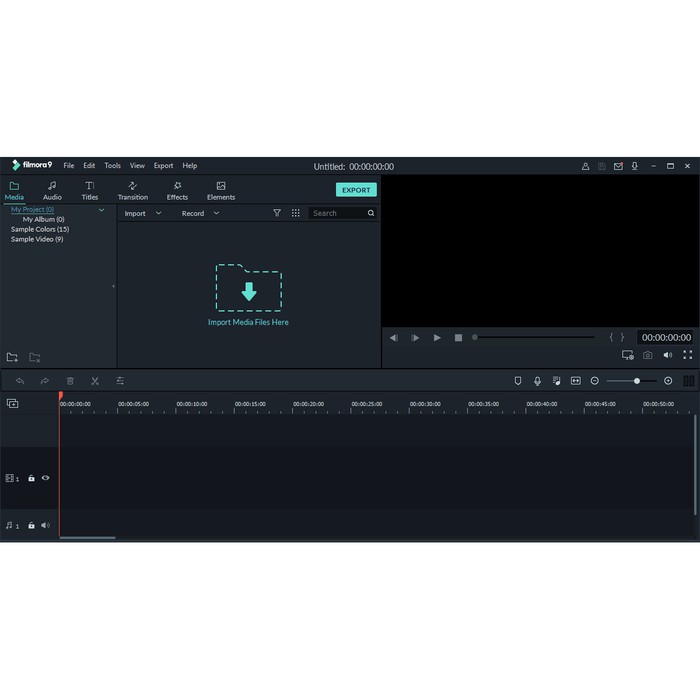This screenshot has height=700, width=700.
Task: Click the marker icon in the timeline toolbar
Action: [x=517, y=381]
